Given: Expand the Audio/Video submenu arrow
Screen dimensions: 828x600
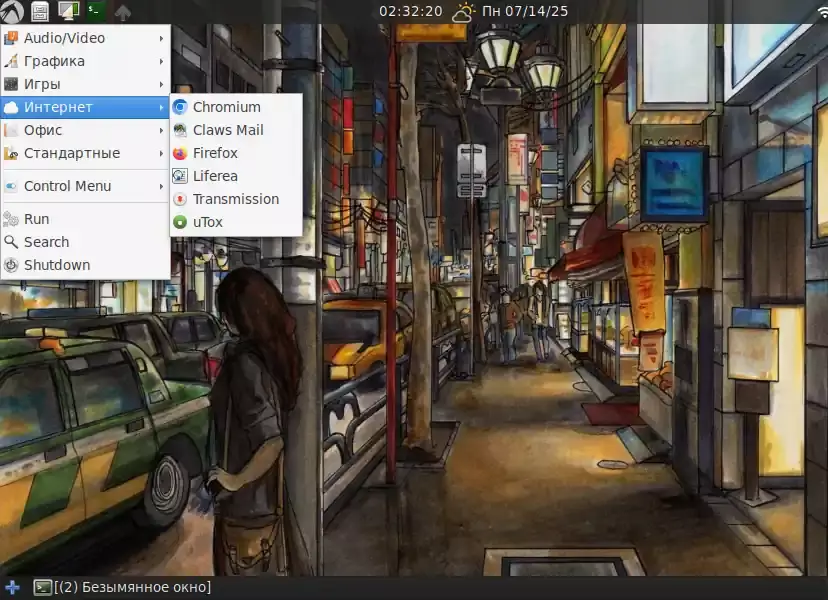Looking at the screenshot, I should pos(161,39).
